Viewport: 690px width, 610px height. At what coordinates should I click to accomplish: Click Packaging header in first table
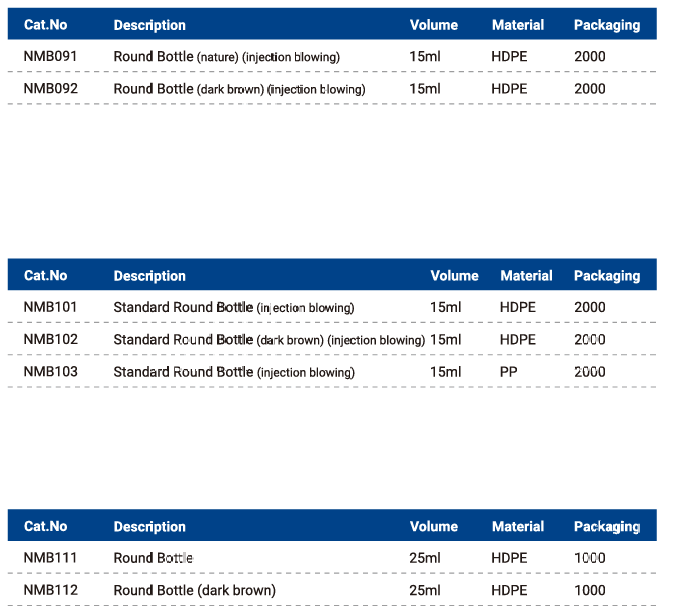point(607,25)
